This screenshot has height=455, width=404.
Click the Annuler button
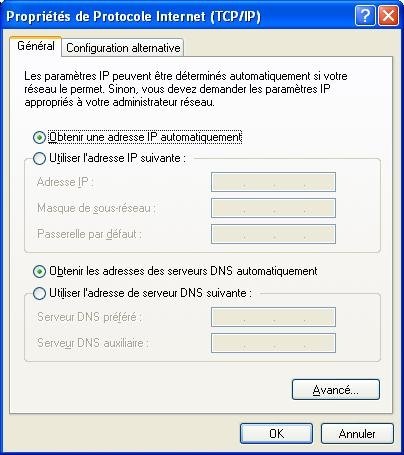click(357, 434)
